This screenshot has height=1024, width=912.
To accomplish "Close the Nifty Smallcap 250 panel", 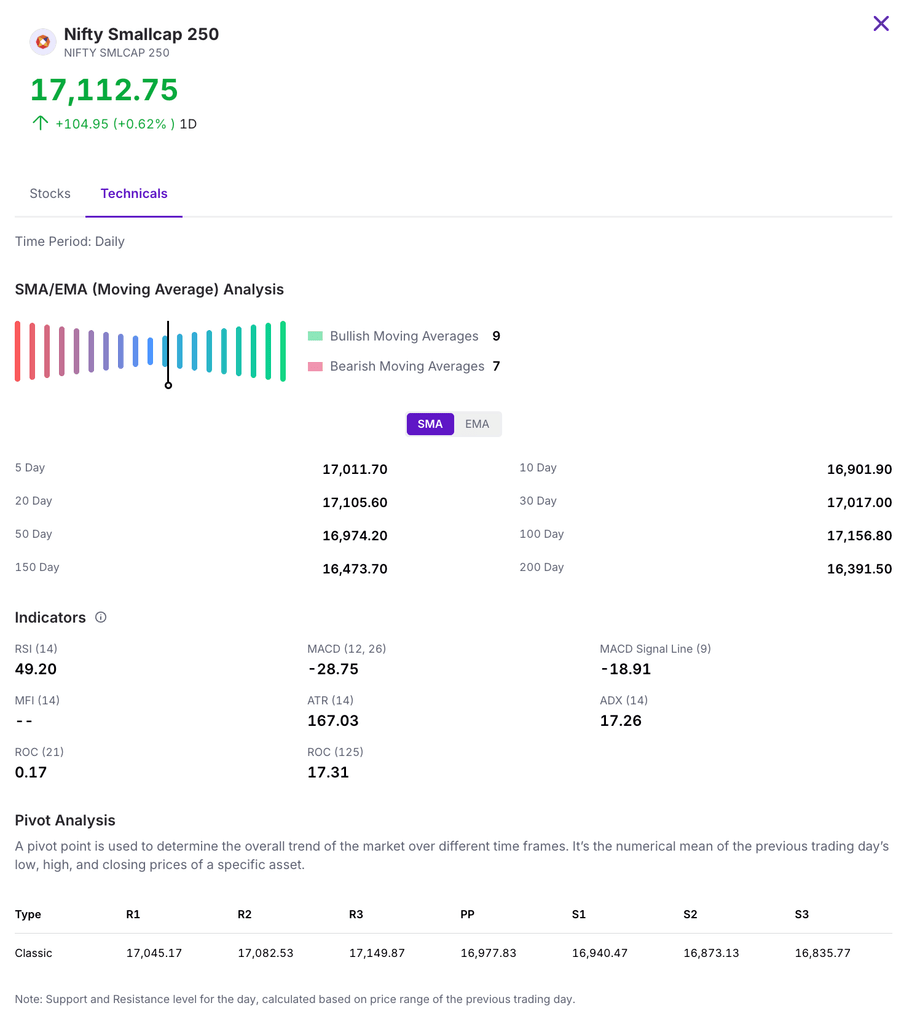I will pyautogui.click(x=880, y=24).
